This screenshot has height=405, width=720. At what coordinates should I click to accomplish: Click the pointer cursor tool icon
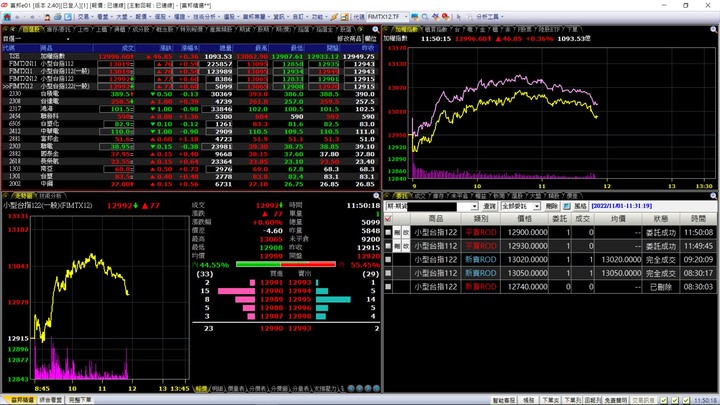coord(458,17)
